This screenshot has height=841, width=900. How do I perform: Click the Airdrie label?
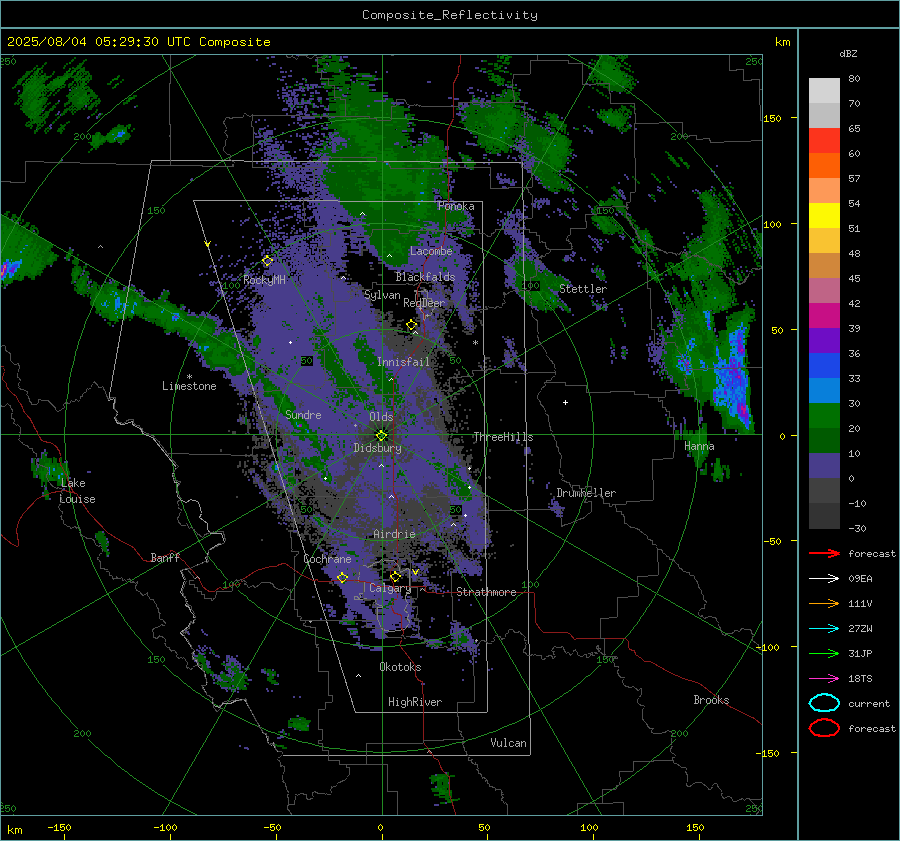[x=394, y=534]
